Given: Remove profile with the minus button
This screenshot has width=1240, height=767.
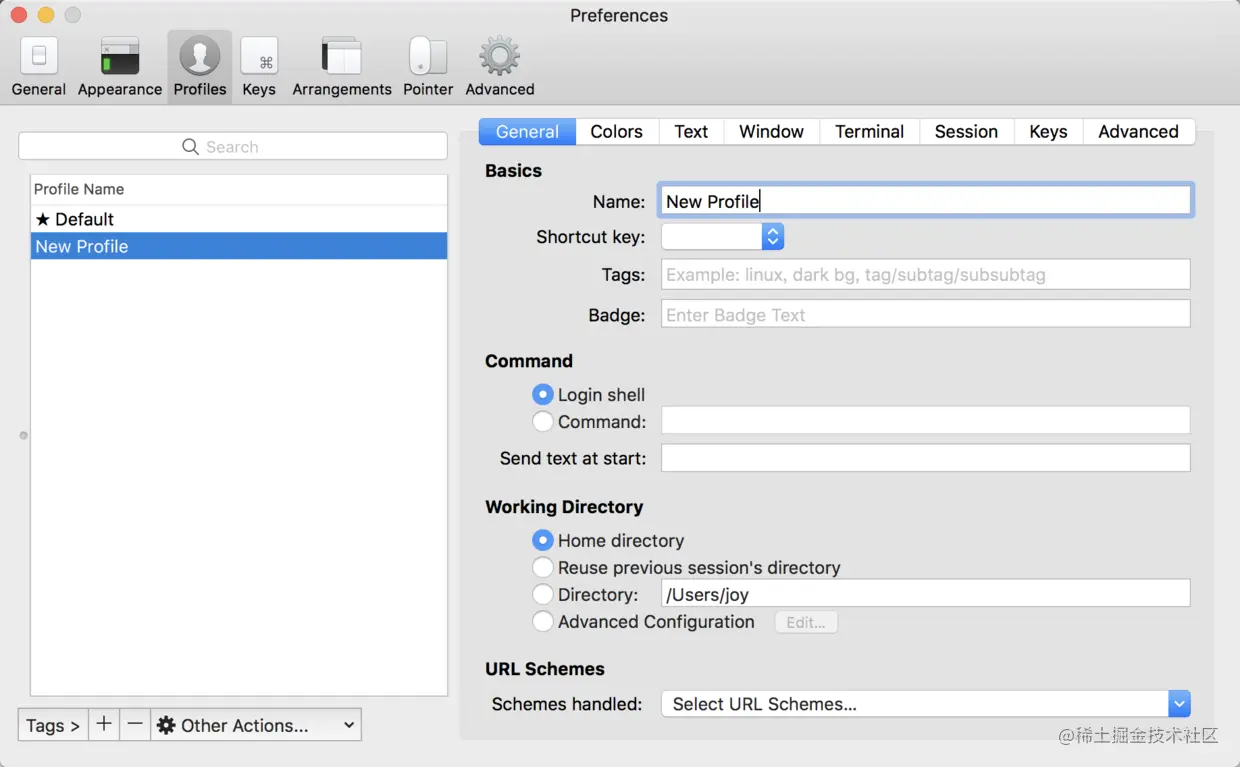Looking at the screenshot, I should pyautogui.click(x=135, y=725).
